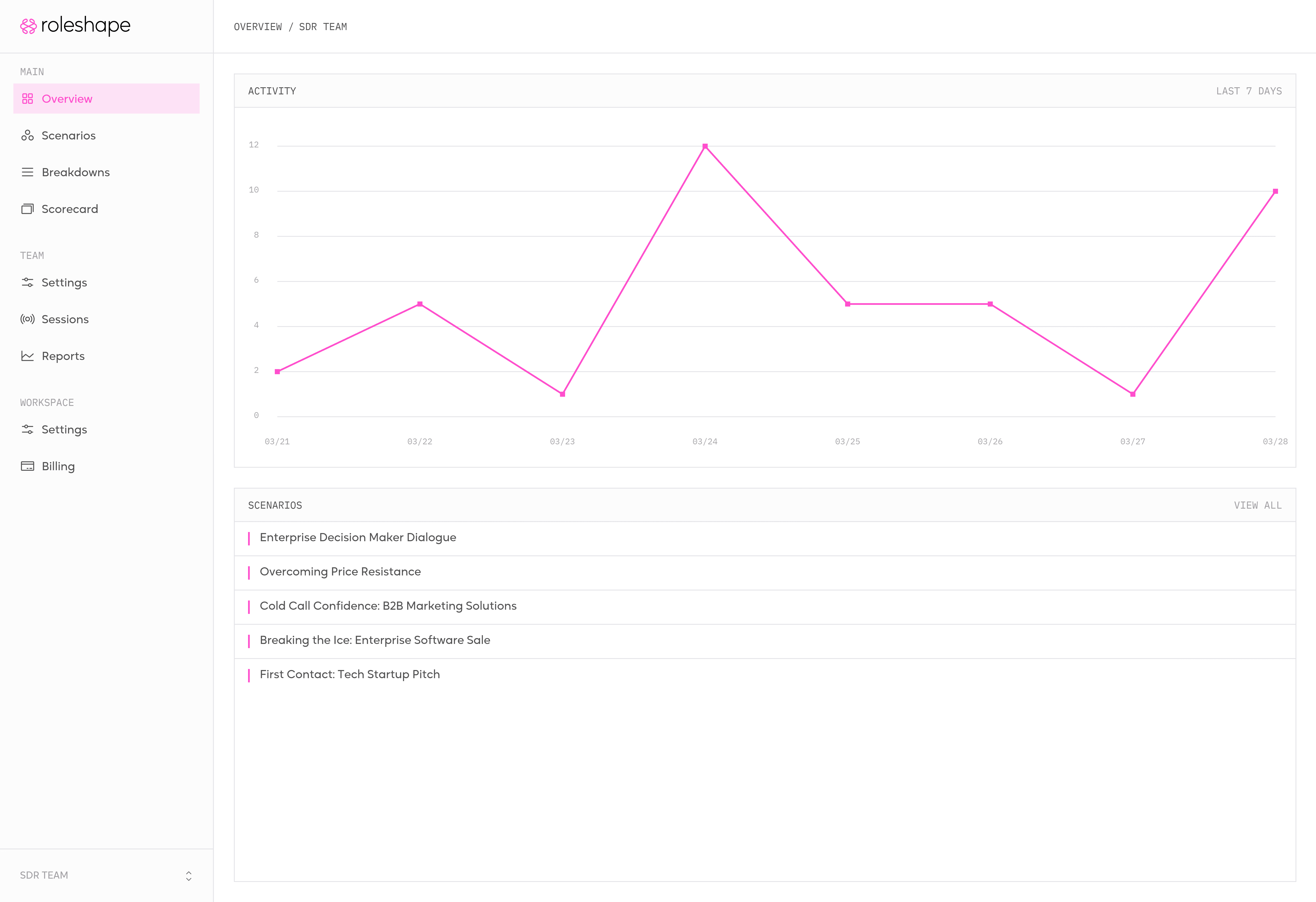The width and height of the screenshot is (1316, 902).
Task: Click the ACTIVITY panel heading
Action: point(272,91)
